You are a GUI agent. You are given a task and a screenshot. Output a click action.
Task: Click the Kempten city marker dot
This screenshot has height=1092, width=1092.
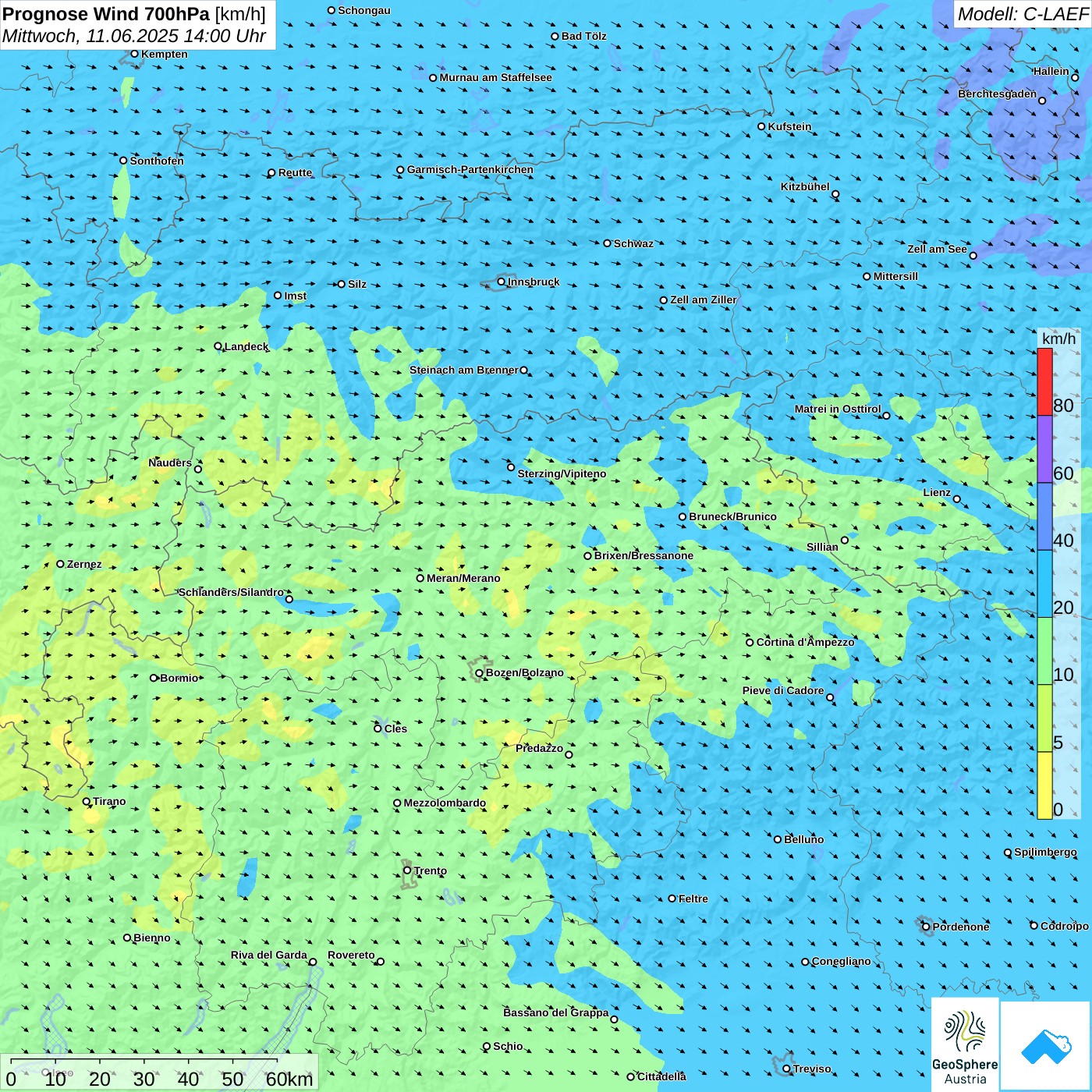[134, 54]
